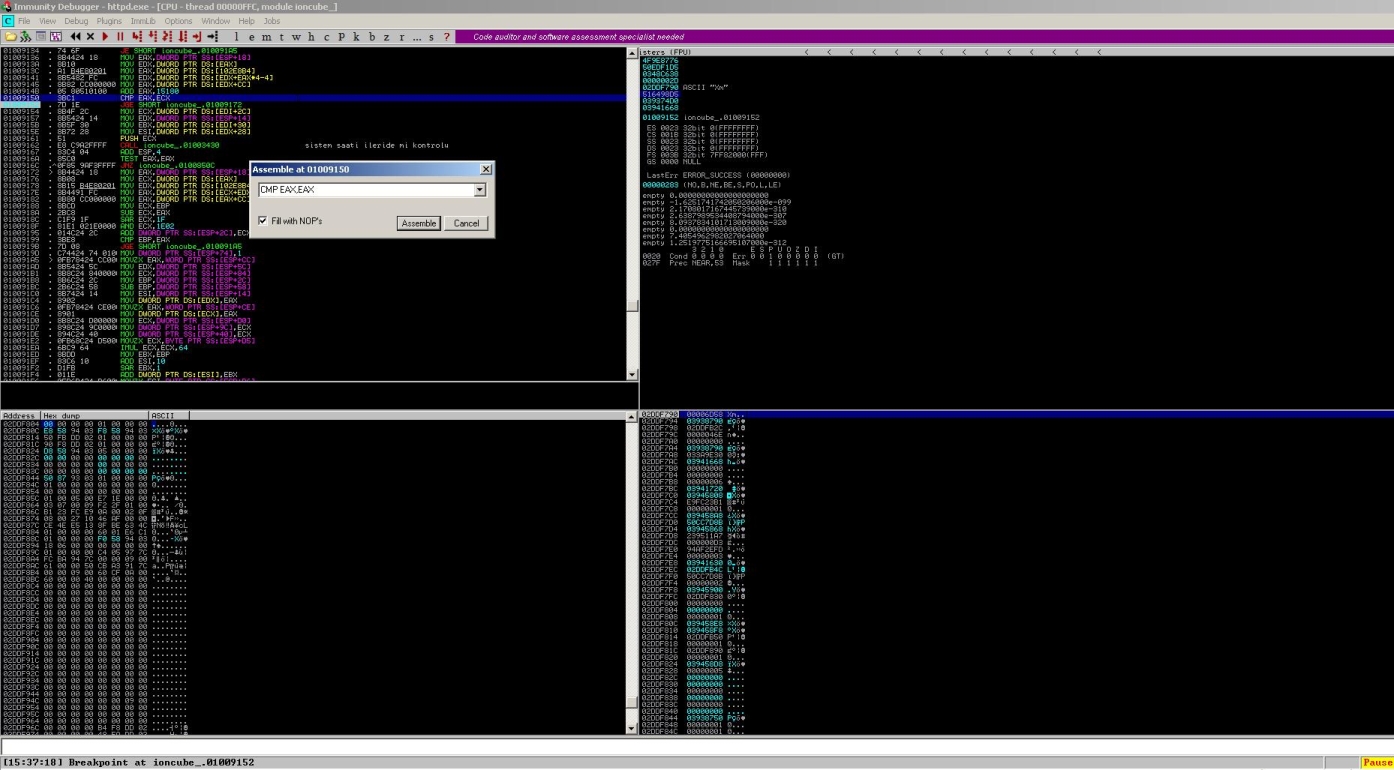
Task: Show Breakpoints via 'b' toolbar button
Action: pos(372,36)
